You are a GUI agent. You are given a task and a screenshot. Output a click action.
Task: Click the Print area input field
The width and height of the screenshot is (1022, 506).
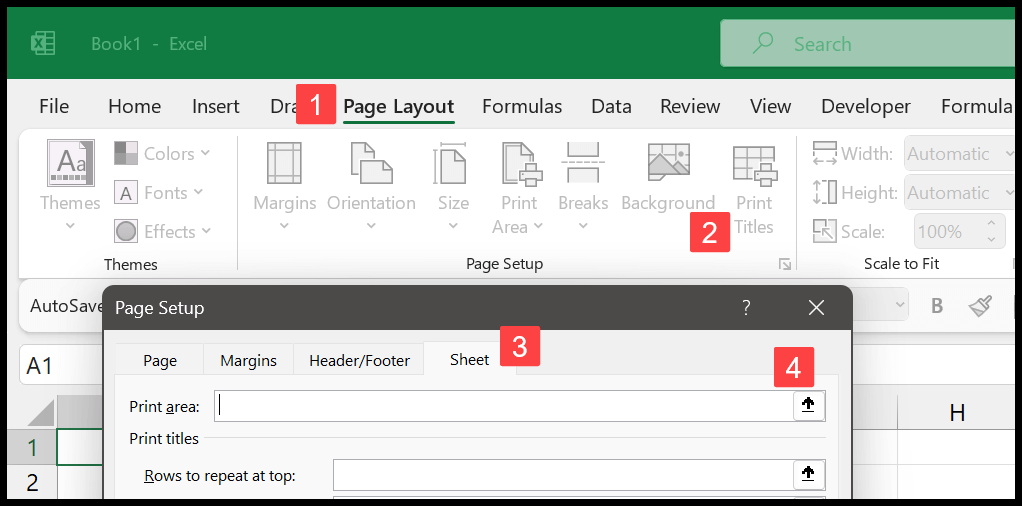tap(504, 406)
